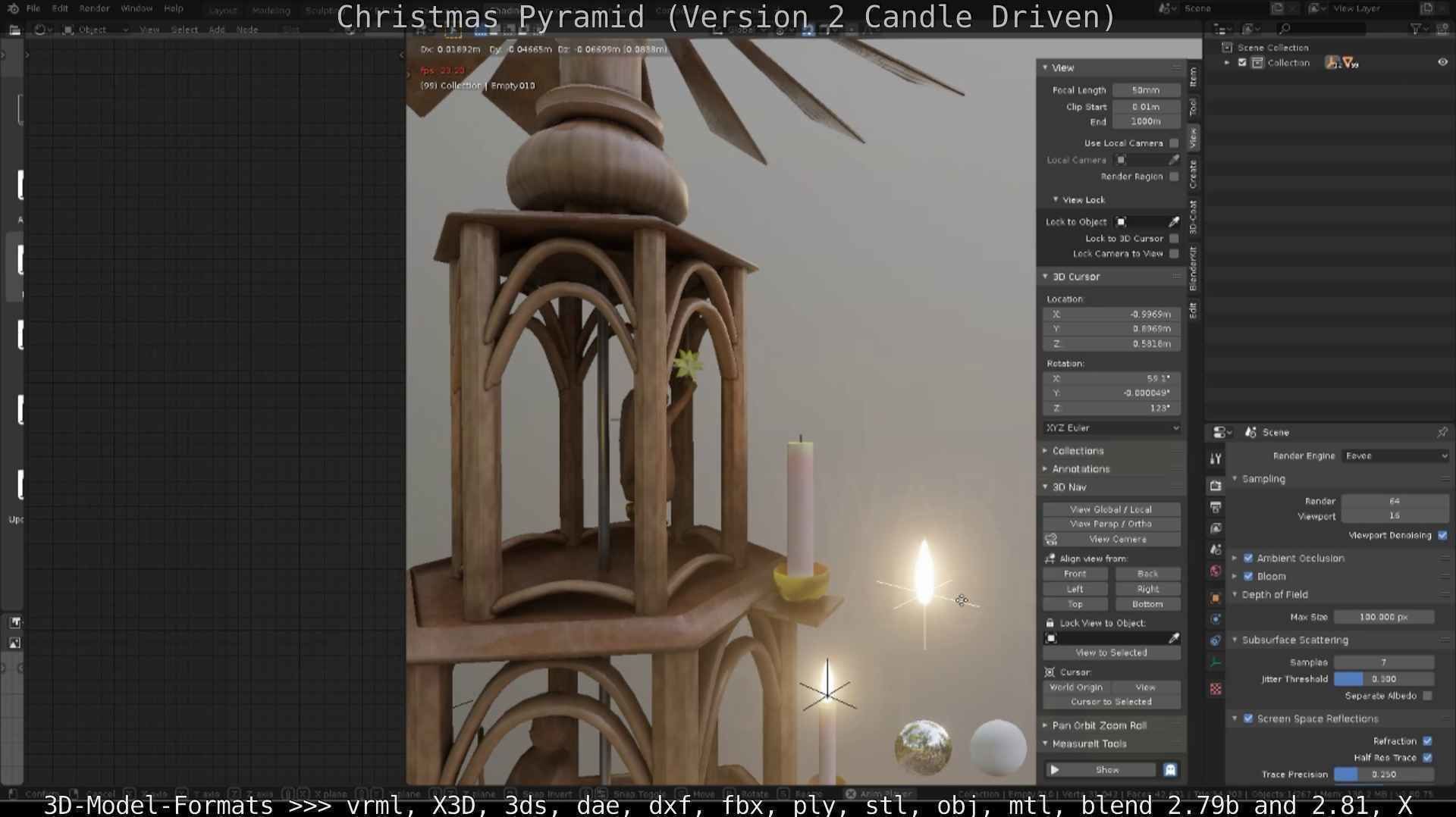Open the Render Engine dropdown
The height and width of the screenshot is (817, 1456).
click(x=1396, y=456)
